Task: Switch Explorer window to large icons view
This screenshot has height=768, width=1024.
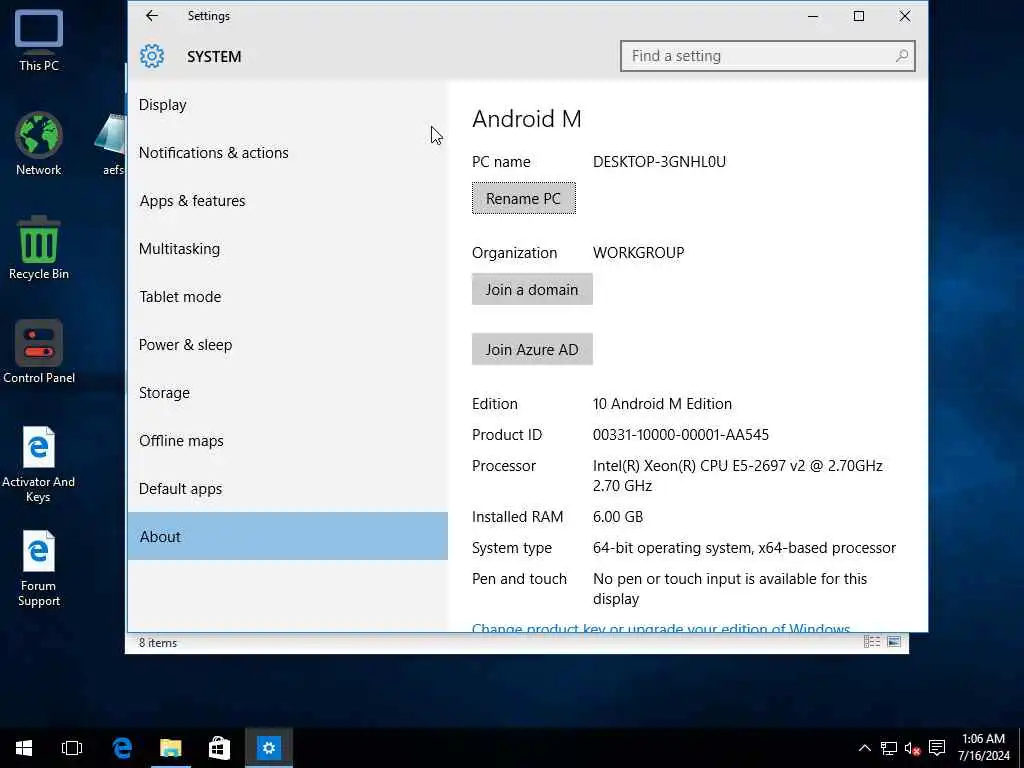Action: pos(894,642)
